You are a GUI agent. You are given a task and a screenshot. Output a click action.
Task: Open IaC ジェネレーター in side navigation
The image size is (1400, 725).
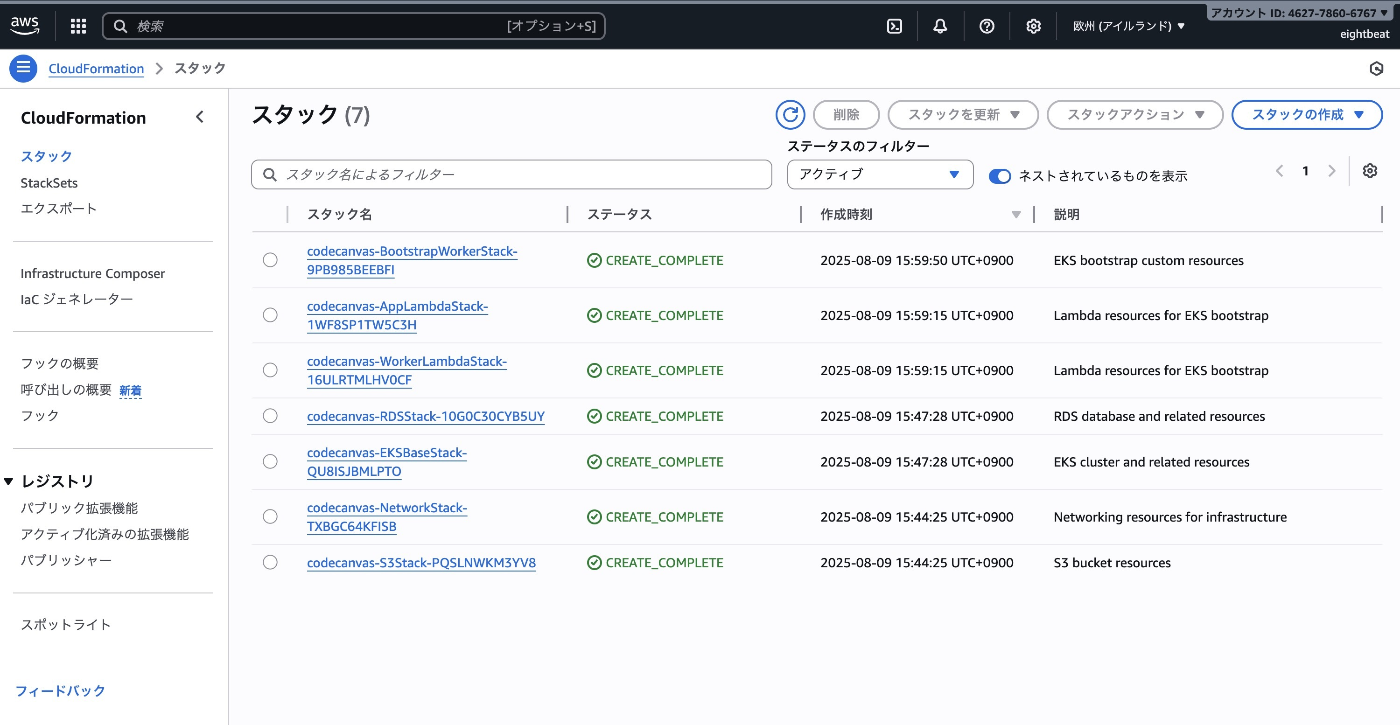coord(77,299)
